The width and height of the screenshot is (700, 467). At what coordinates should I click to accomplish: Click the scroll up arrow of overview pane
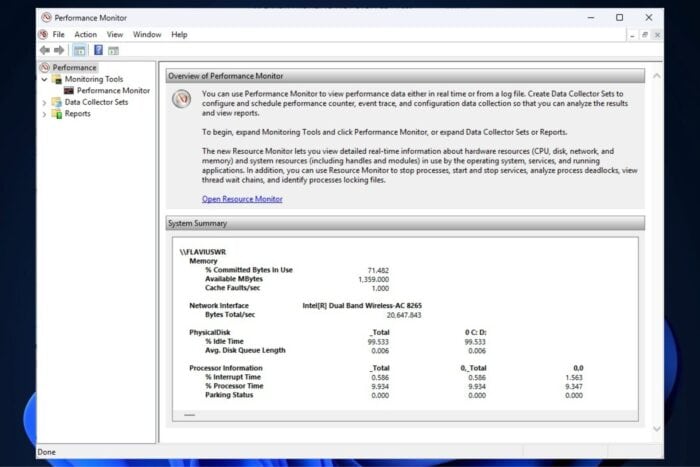pyautogui.click(x=657, y=76)
